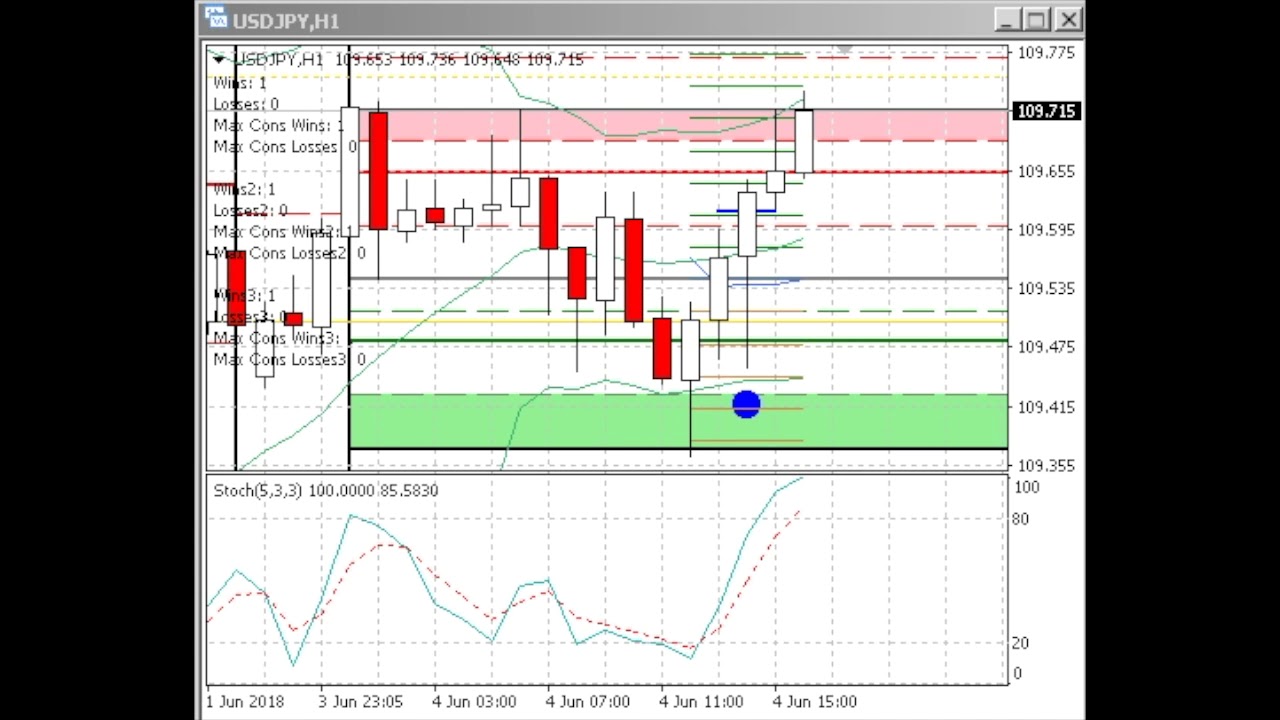Click the 'Losses: 0' statistic text

(x=246, y=104)
